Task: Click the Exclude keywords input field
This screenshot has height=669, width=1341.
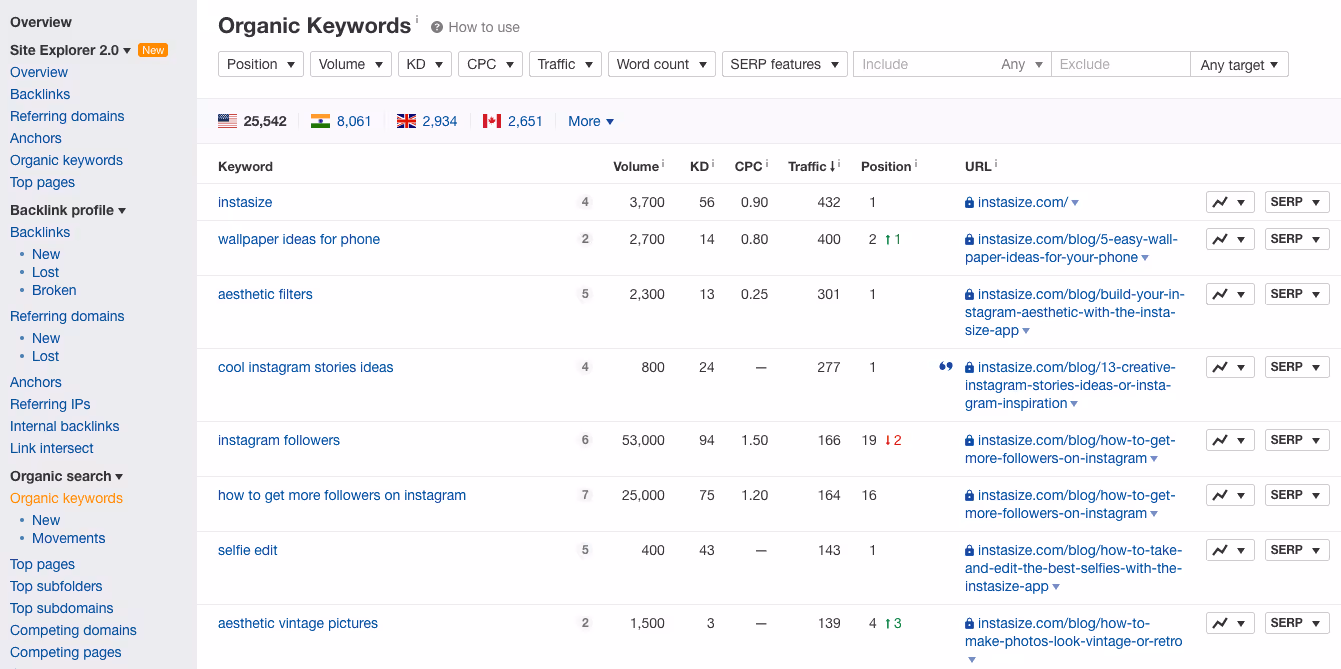Action: click(x=1120, y=64)
